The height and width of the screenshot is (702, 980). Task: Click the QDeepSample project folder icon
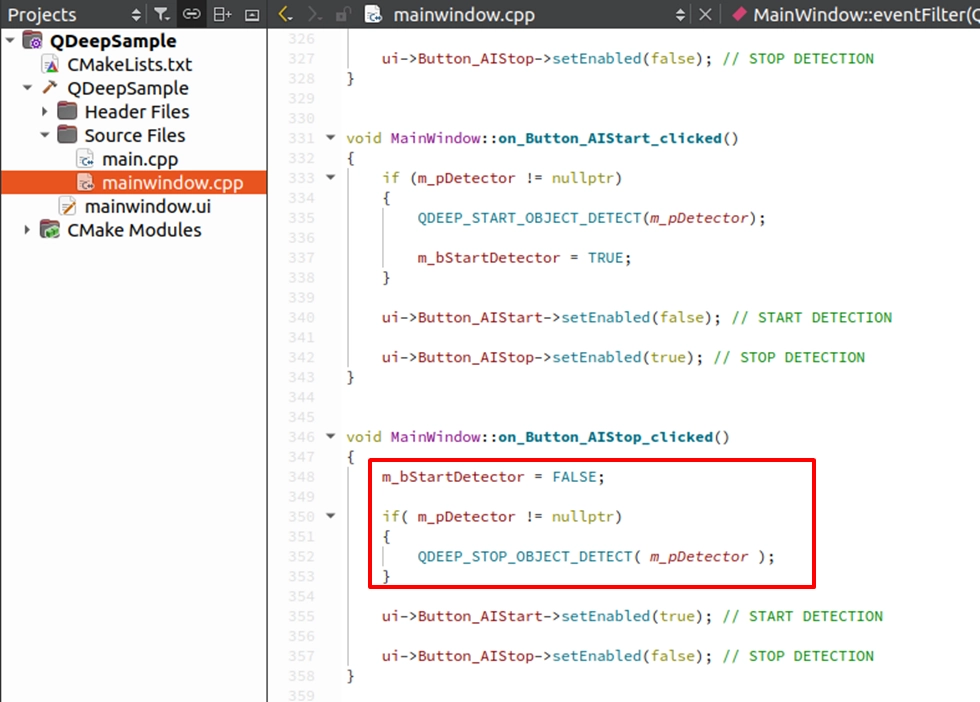(32, 41)
